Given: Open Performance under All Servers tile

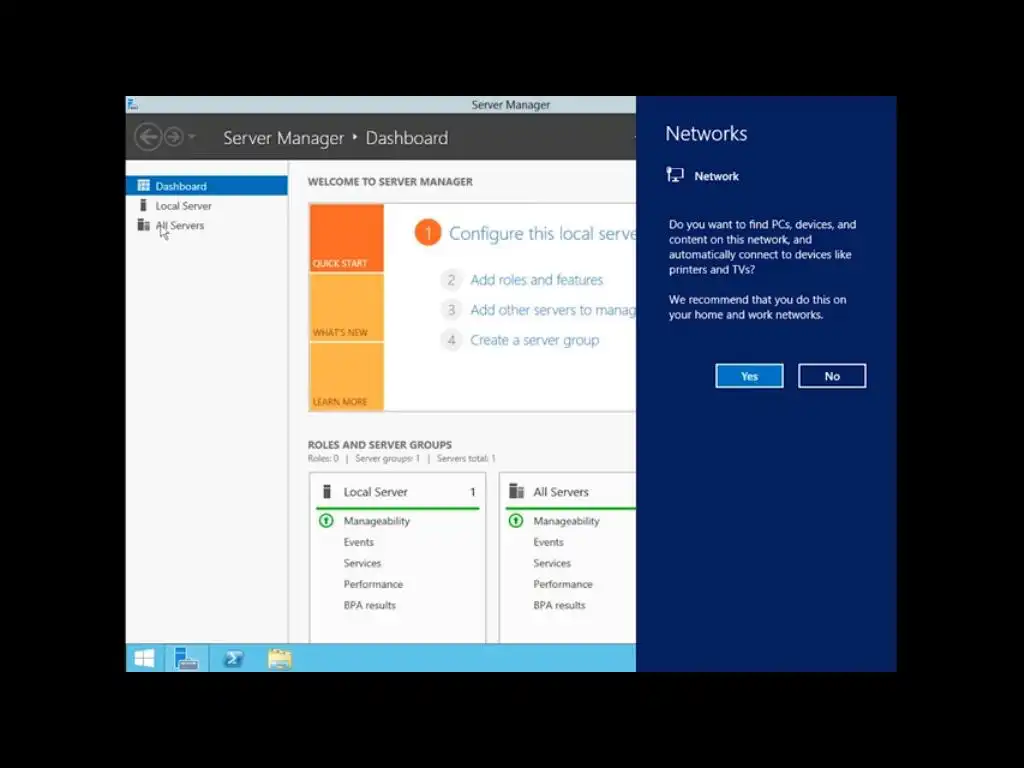Looking at the screenshot, I should tap(562, 584).
